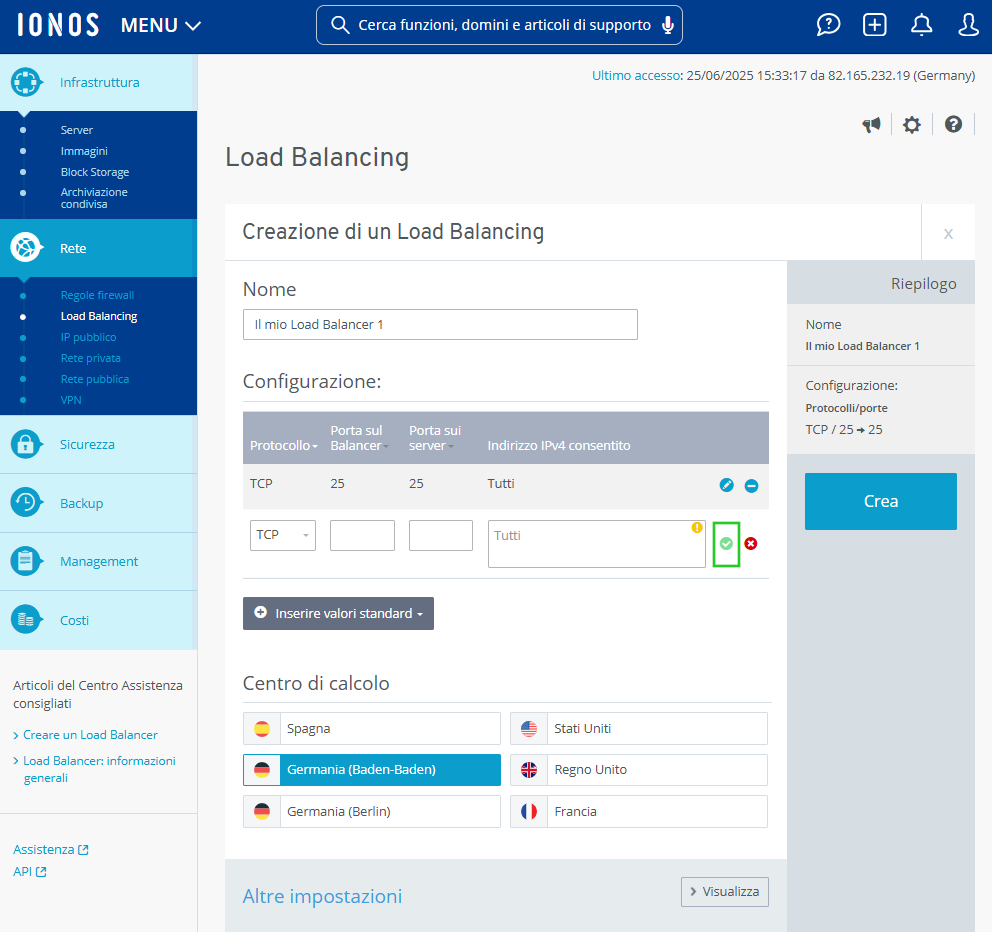Open the help question mark icon
The height and width of the screenshot is (932, 992).
coord(953,124)
